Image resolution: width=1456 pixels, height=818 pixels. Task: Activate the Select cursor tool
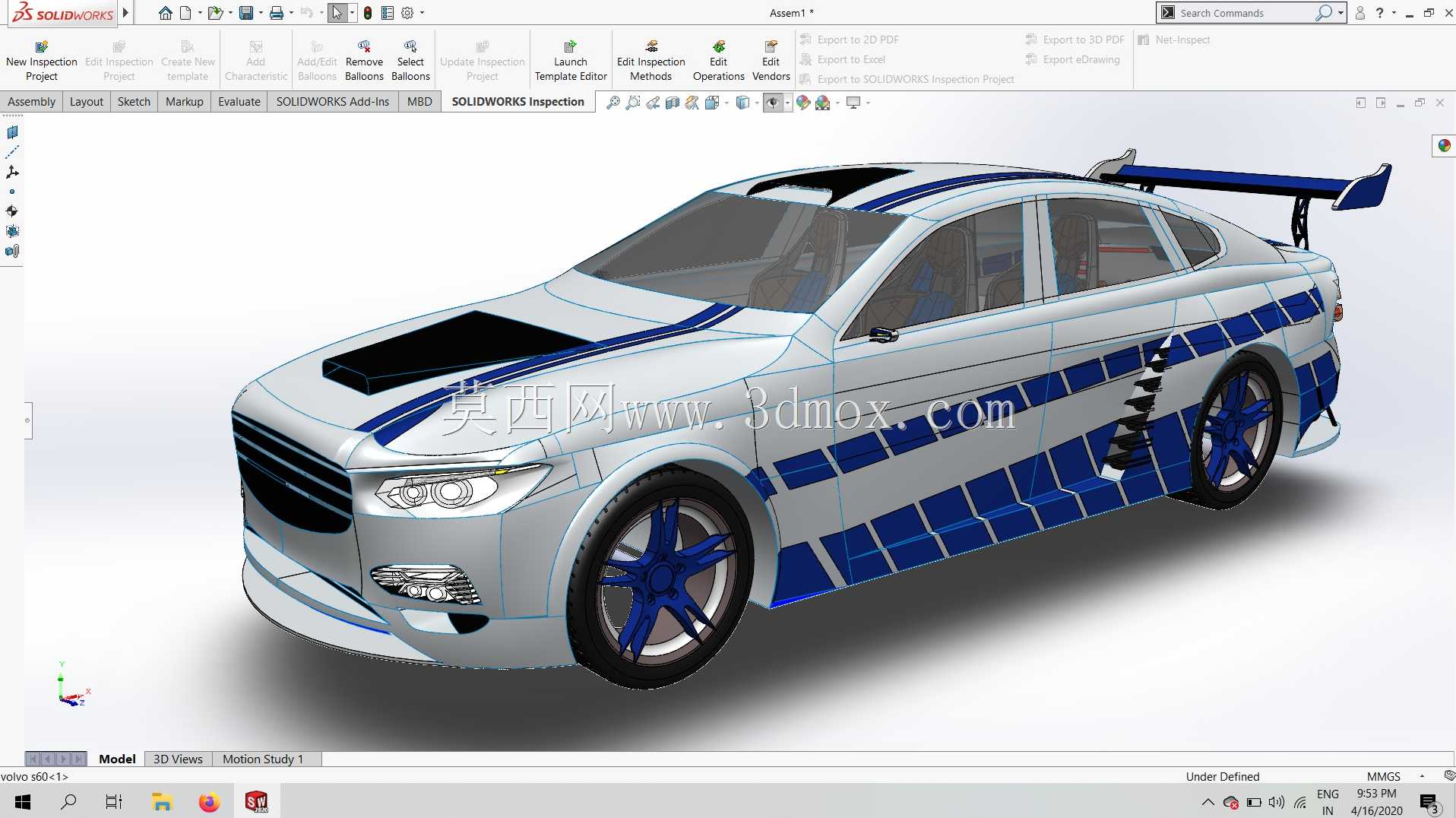click(x=337, y=13)
